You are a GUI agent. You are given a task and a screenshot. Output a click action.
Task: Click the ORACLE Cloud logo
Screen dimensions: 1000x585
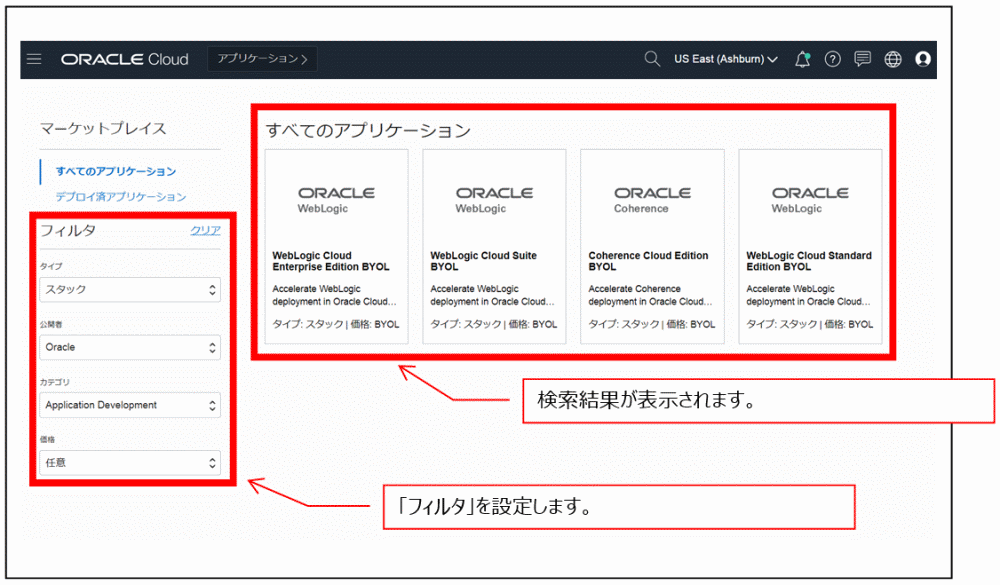[x=125, y=59]
